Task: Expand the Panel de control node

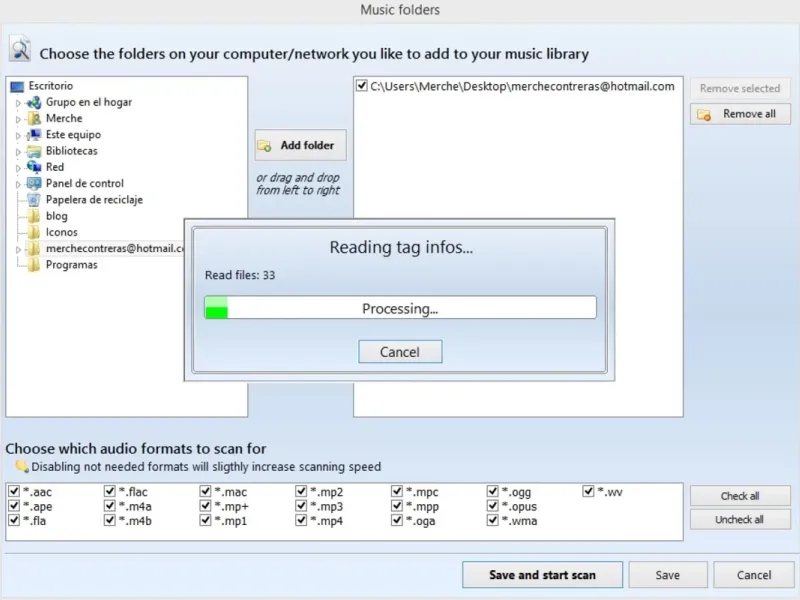Action: click(18, 184)
